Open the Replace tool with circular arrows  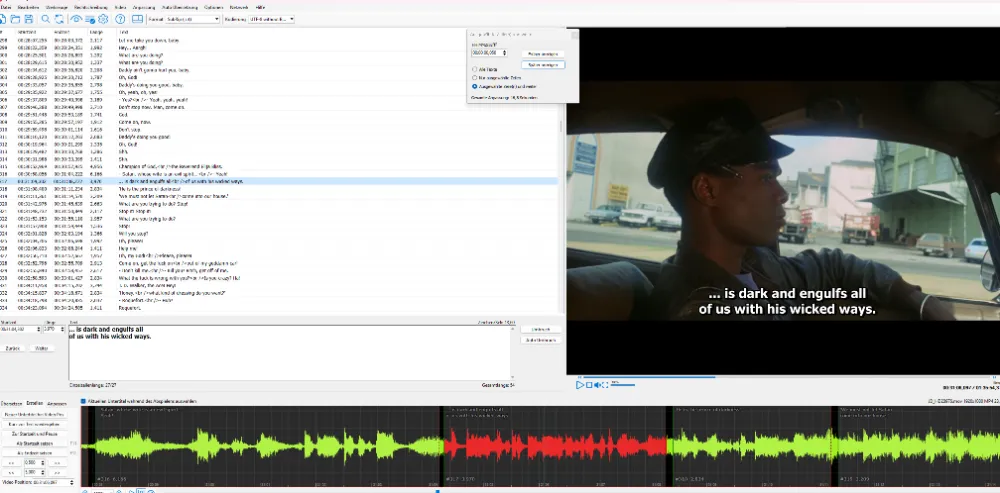coord(59,19)
